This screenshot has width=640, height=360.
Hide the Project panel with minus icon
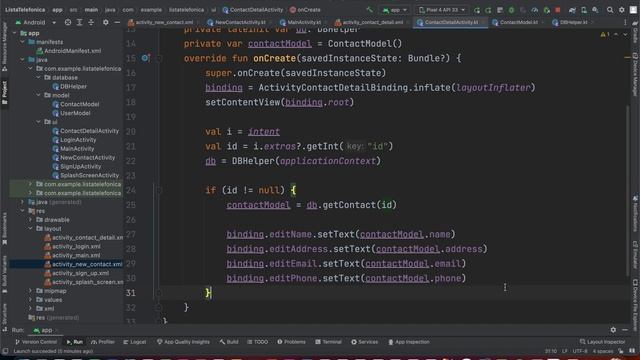pos(117,22)
